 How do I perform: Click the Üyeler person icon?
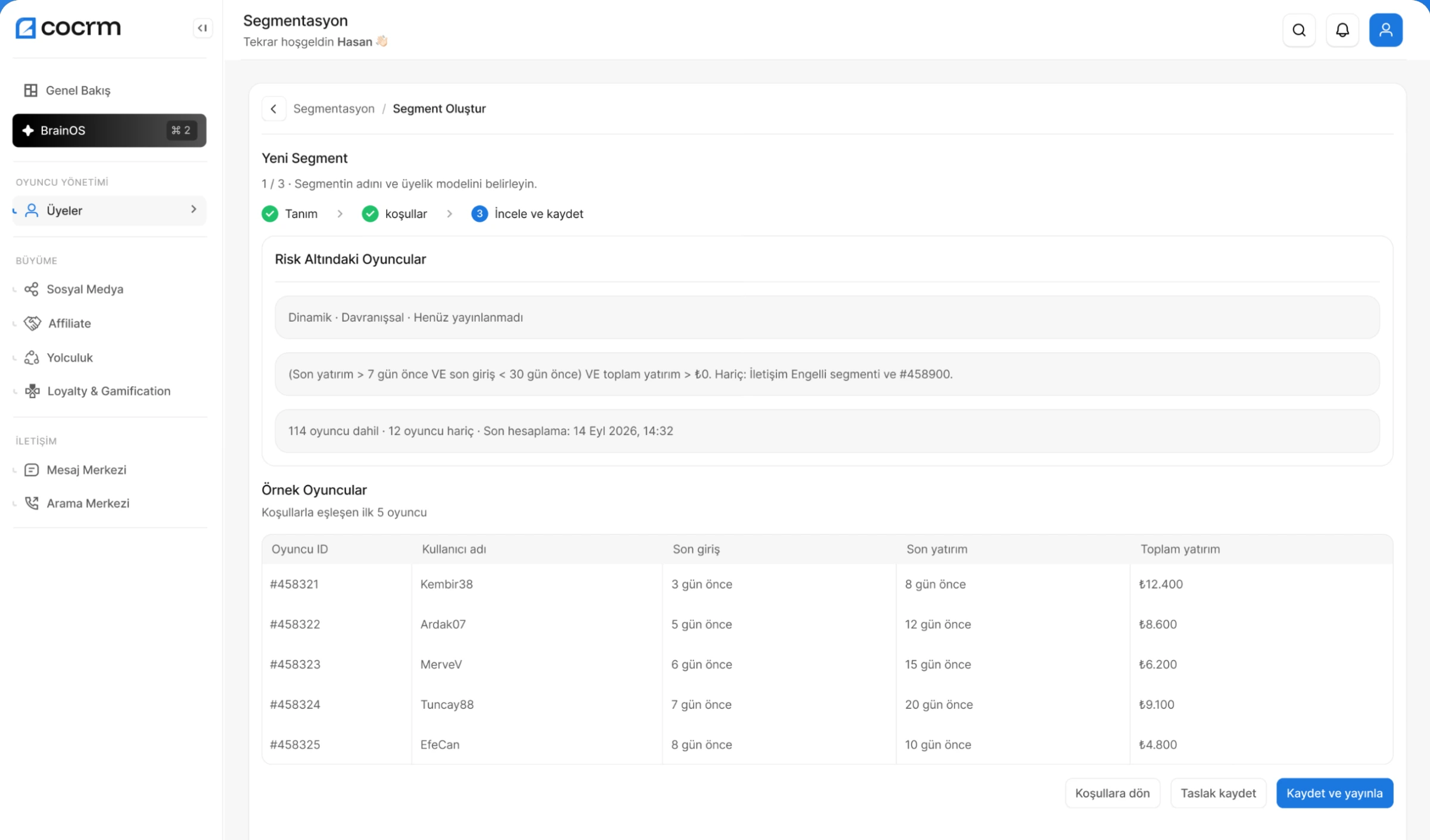[32, 210]
